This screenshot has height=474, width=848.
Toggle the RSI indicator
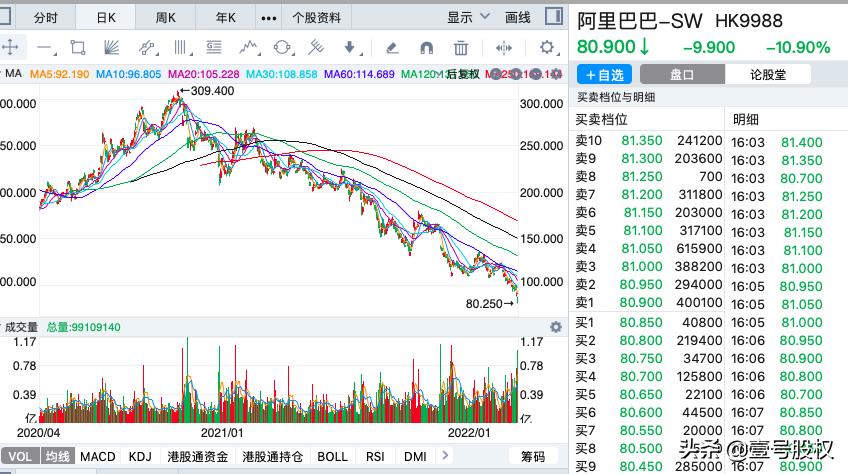(375, 457)
